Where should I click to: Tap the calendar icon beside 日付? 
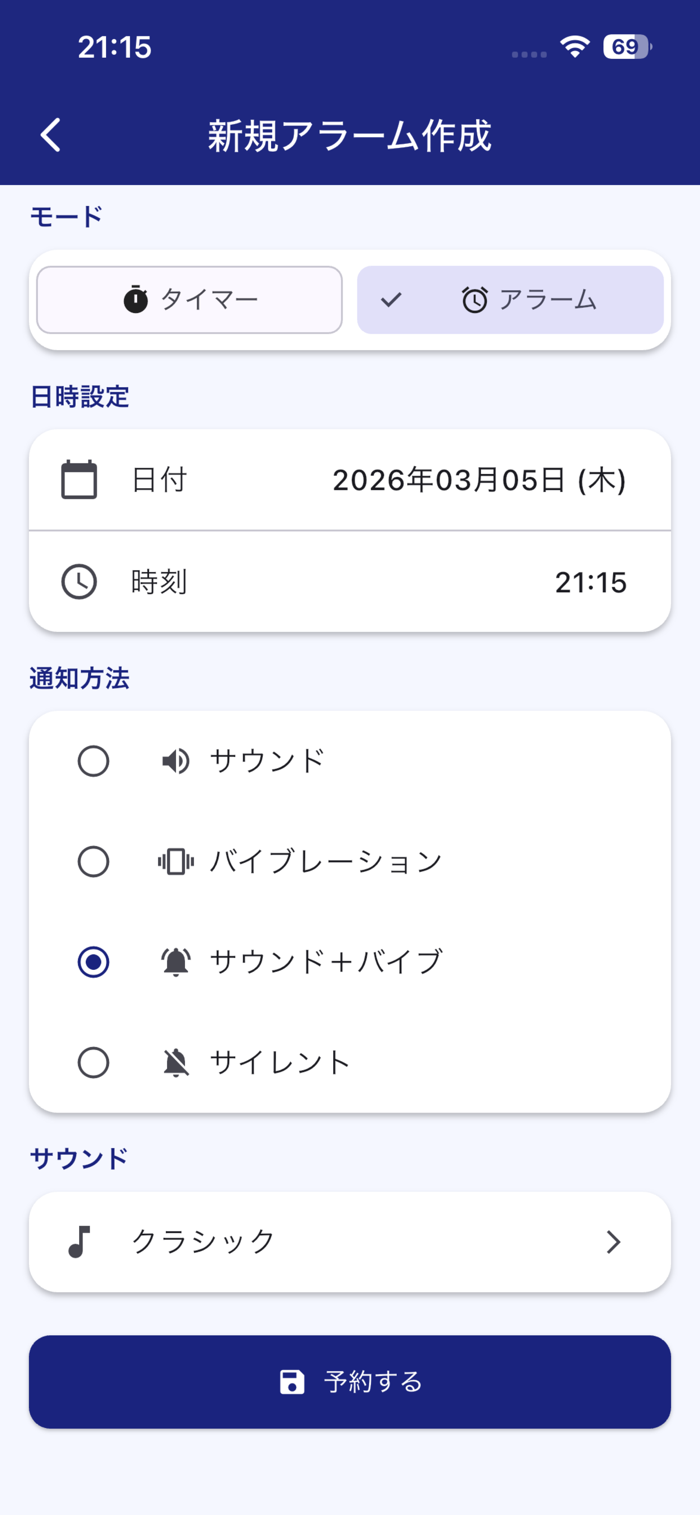79,480
